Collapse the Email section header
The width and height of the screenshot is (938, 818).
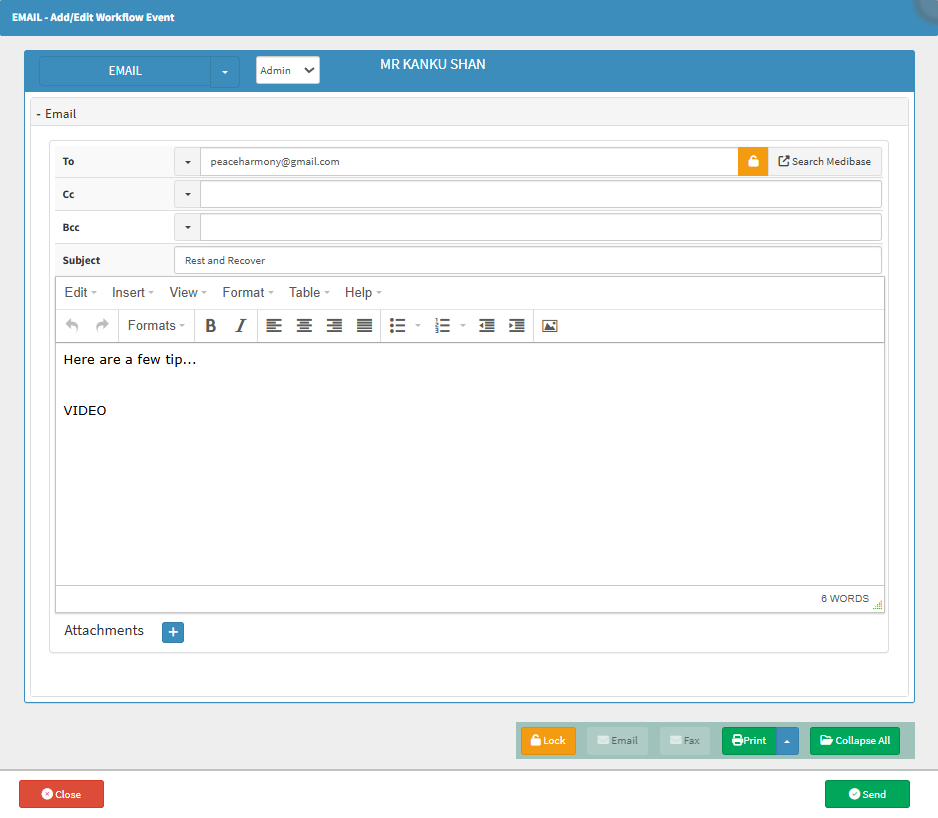pos(57,114)
